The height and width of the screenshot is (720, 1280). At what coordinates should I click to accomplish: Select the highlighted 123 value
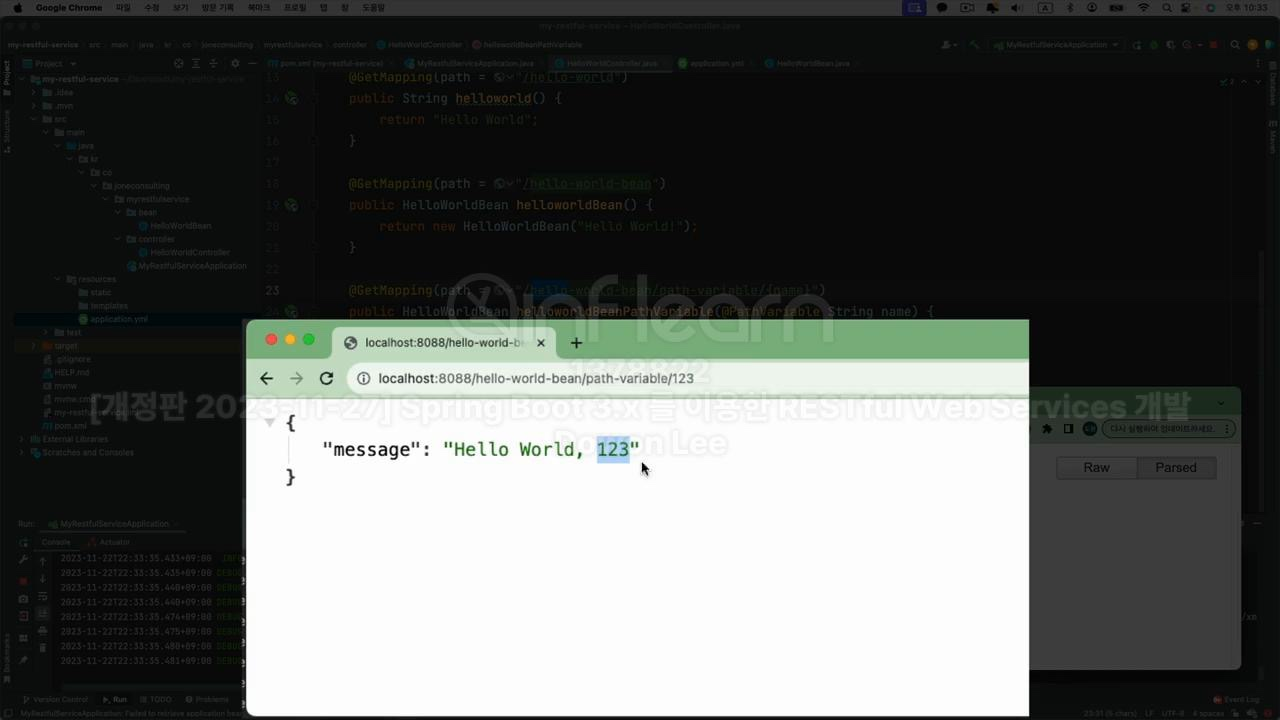613,450
